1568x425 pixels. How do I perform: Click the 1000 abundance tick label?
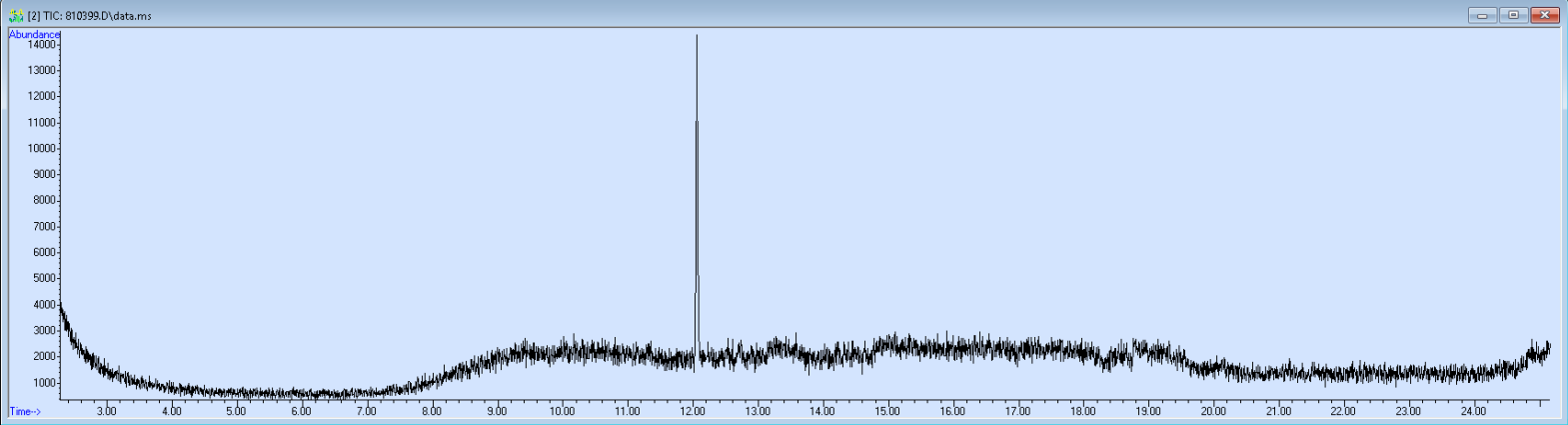[45, 383]
